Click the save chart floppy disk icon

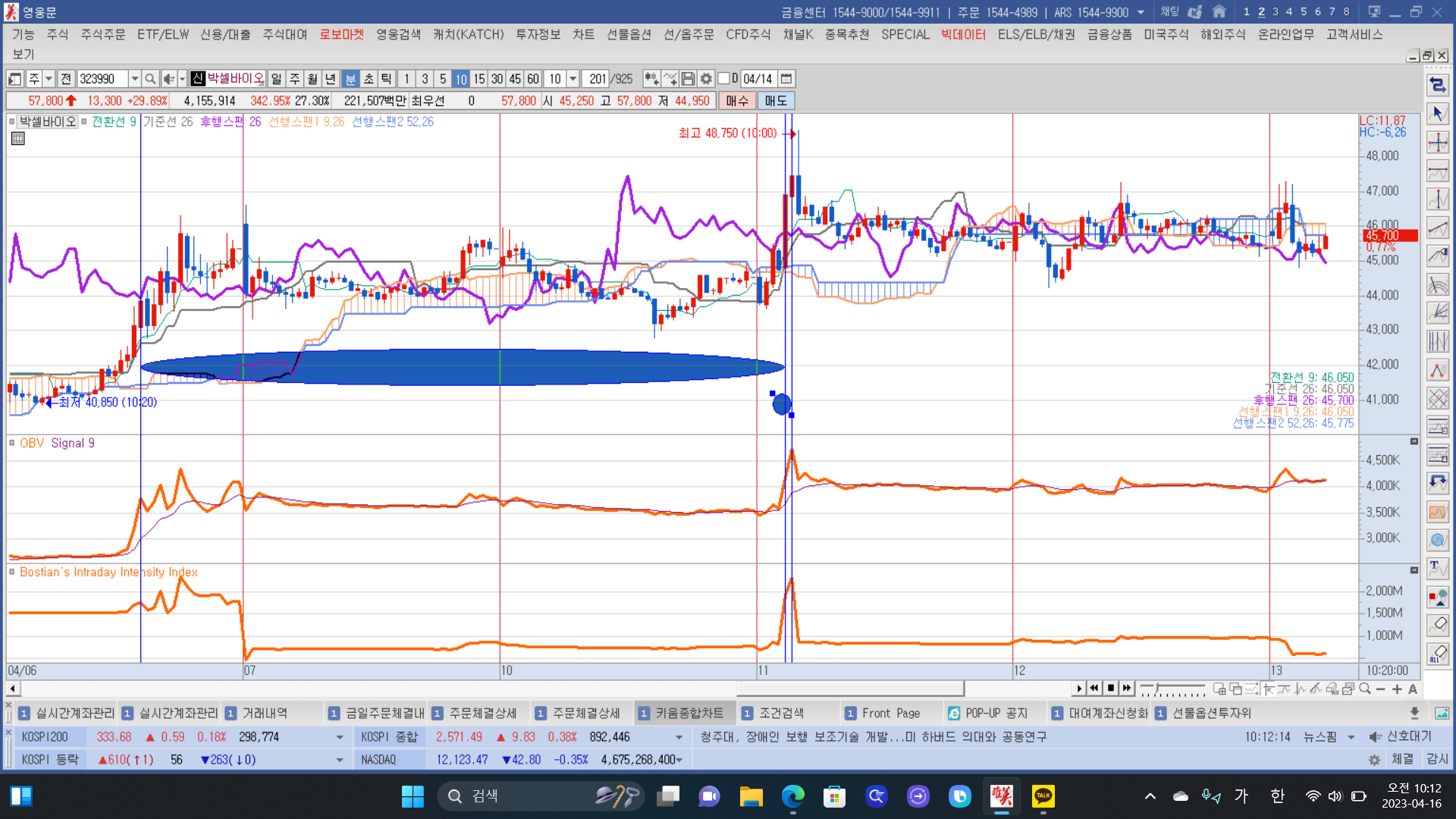coord(688,79)
